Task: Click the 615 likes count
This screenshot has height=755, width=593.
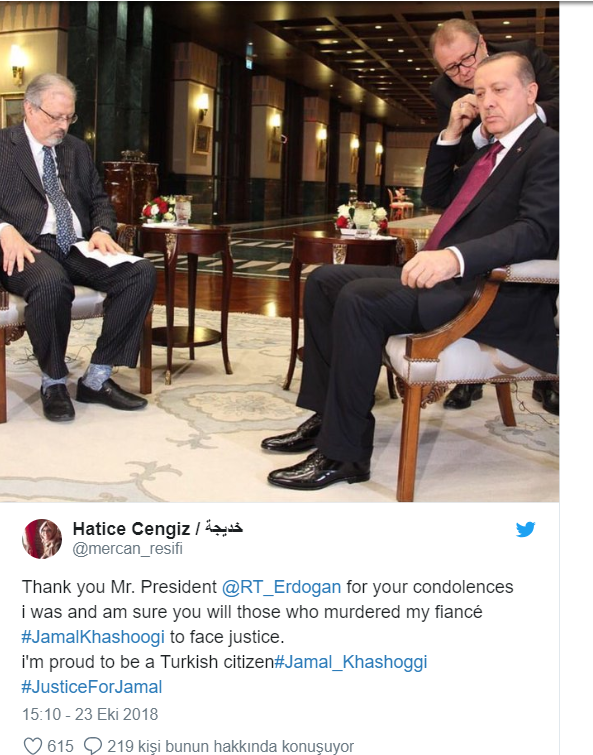Action: click(60, 746)
